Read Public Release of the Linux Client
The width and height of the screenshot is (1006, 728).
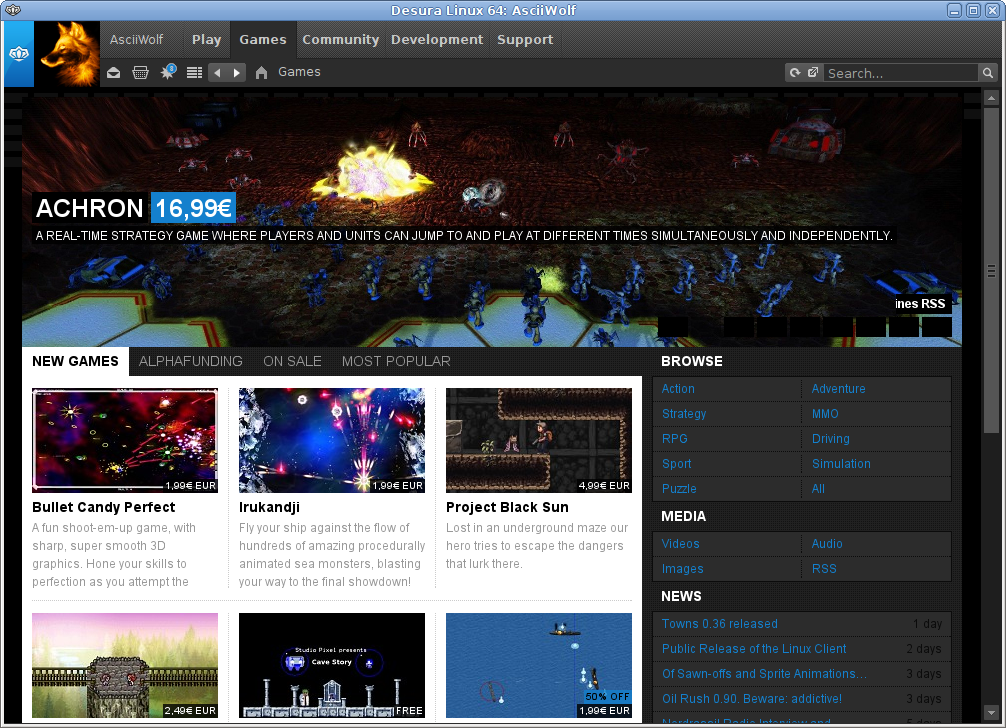click(754, 649)
